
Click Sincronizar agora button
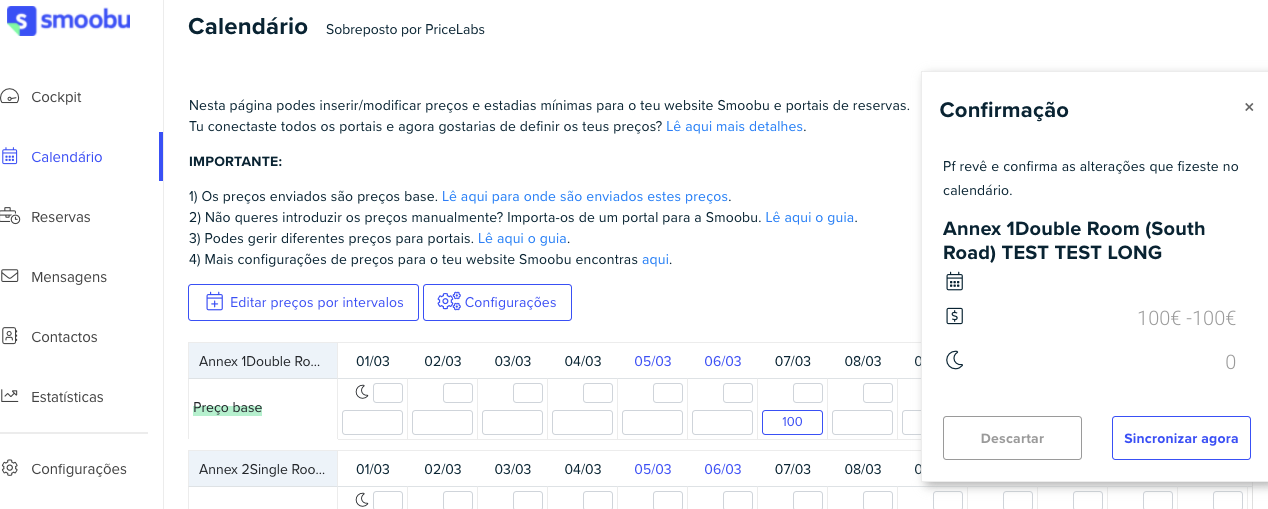coord(1181,438)
